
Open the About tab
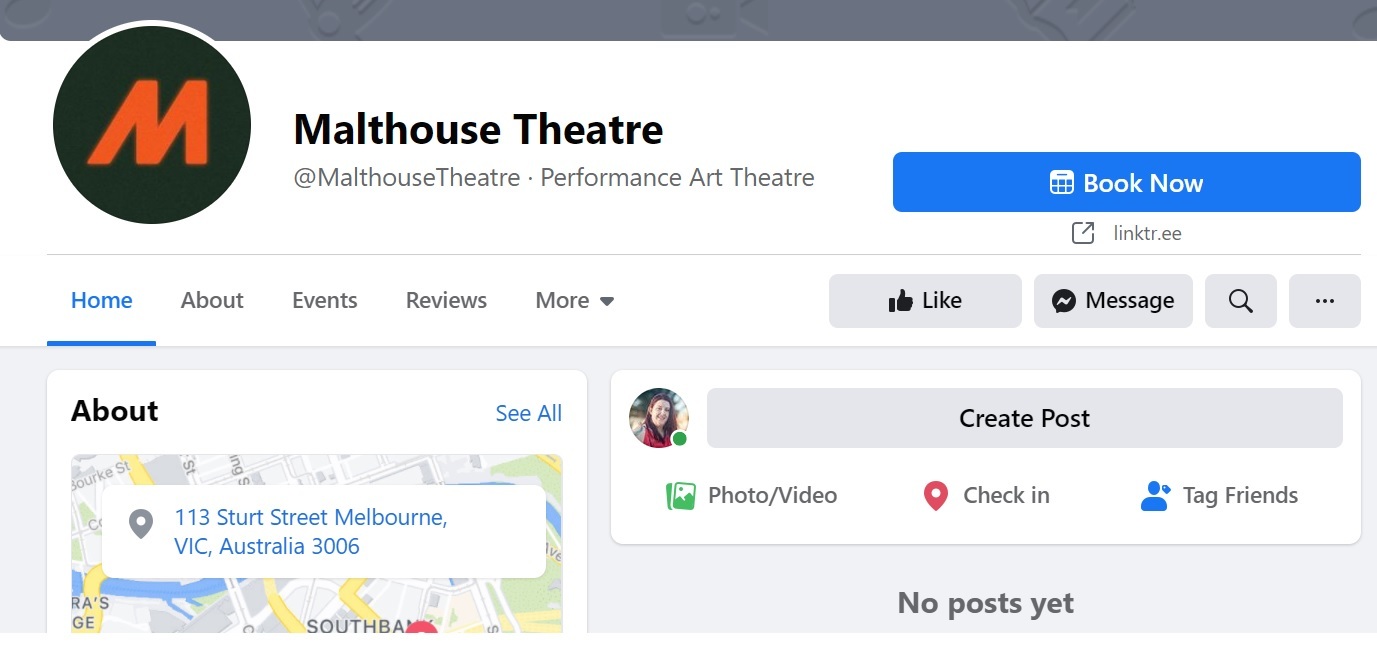pyautogui.click(x=212, y=300)
